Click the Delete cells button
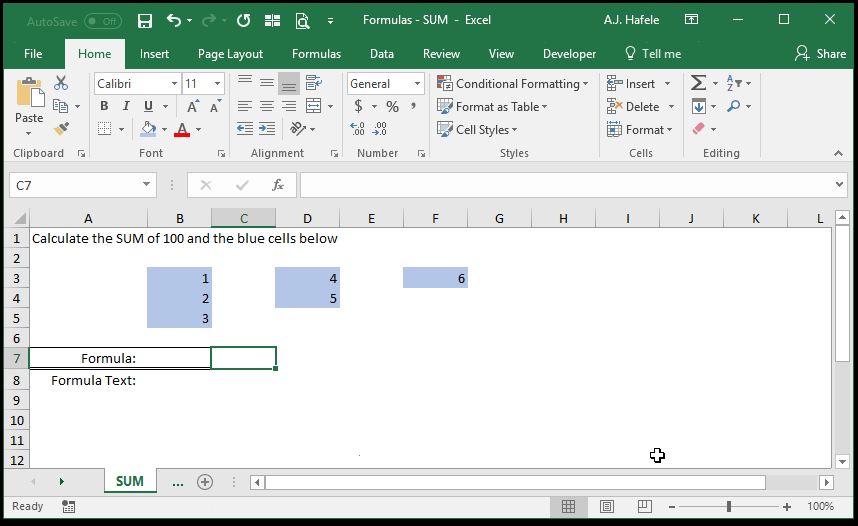Viewport: 858px width, 526px height. [633, 107]
